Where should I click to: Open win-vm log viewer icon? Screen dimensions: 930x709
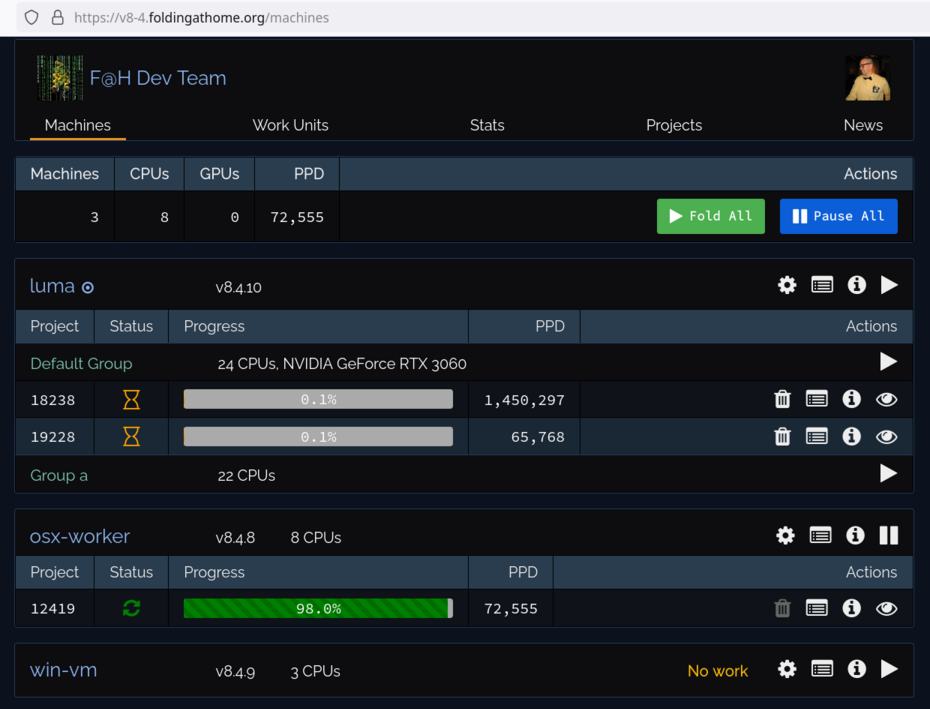click(821, 669)
